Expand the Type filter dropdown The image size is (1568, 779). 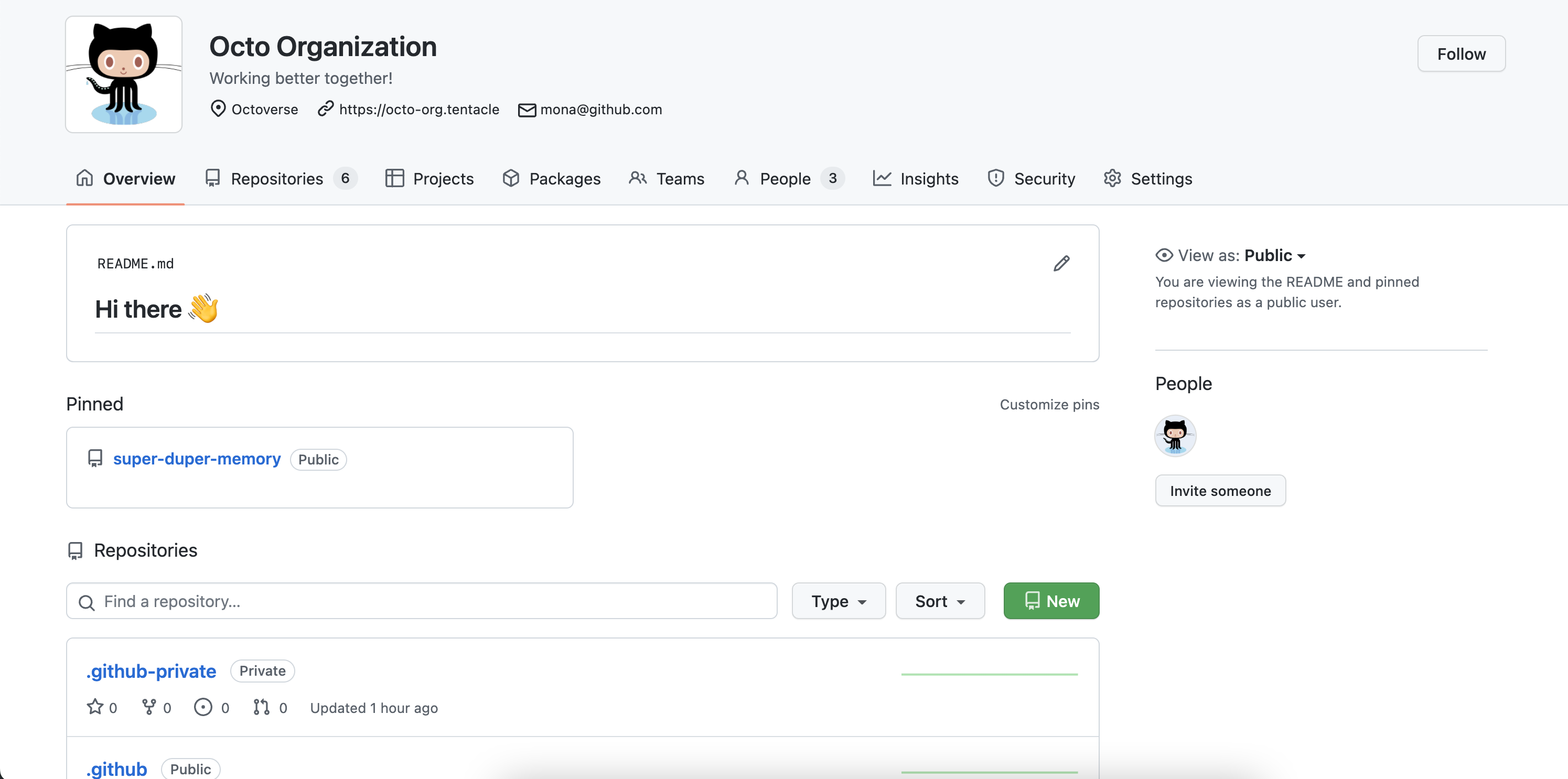[x=838, y=601]
